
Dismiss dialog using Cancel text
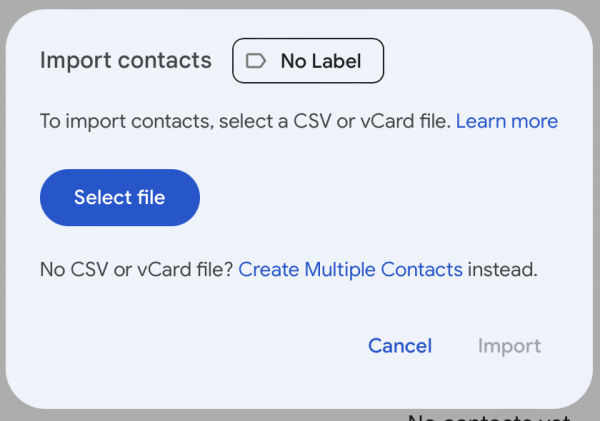[x=400, y=346]
